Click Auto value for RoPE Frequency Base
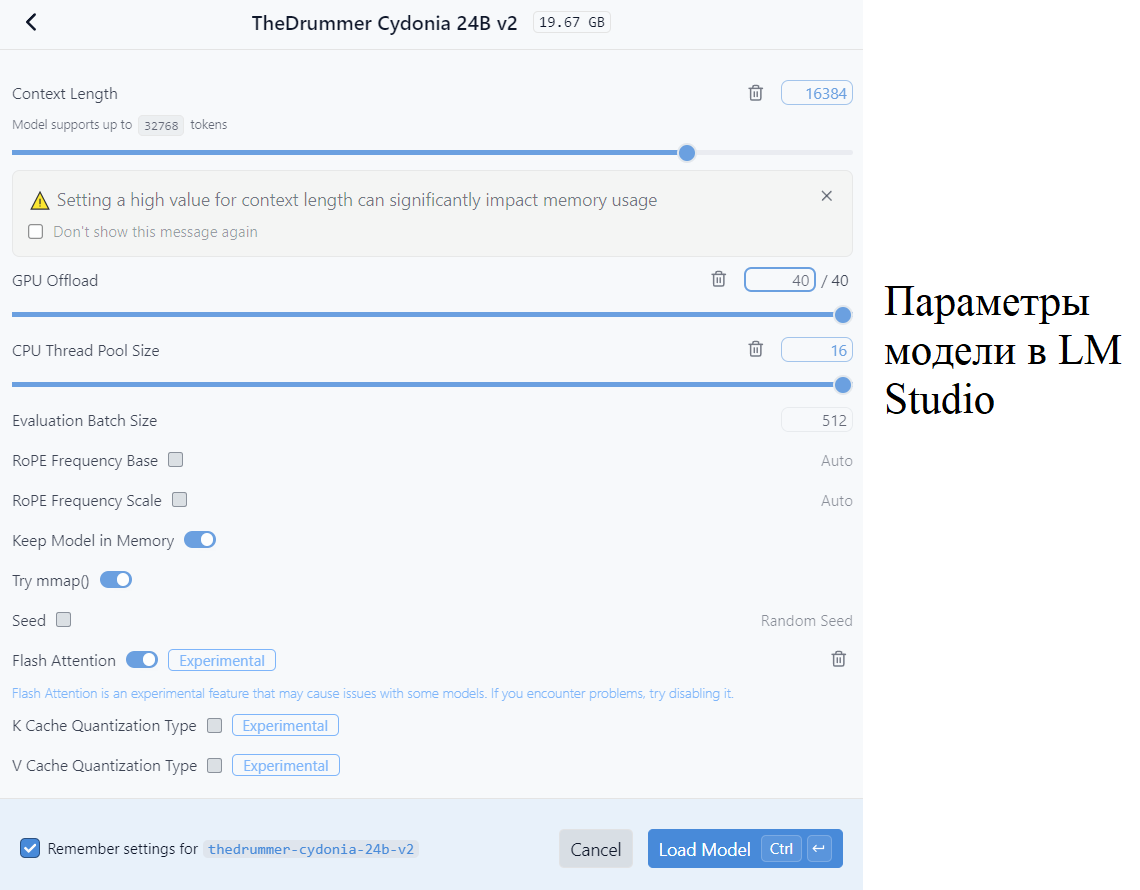The width and height of the screenshot is (1140, 890). (x=837, y=460)
